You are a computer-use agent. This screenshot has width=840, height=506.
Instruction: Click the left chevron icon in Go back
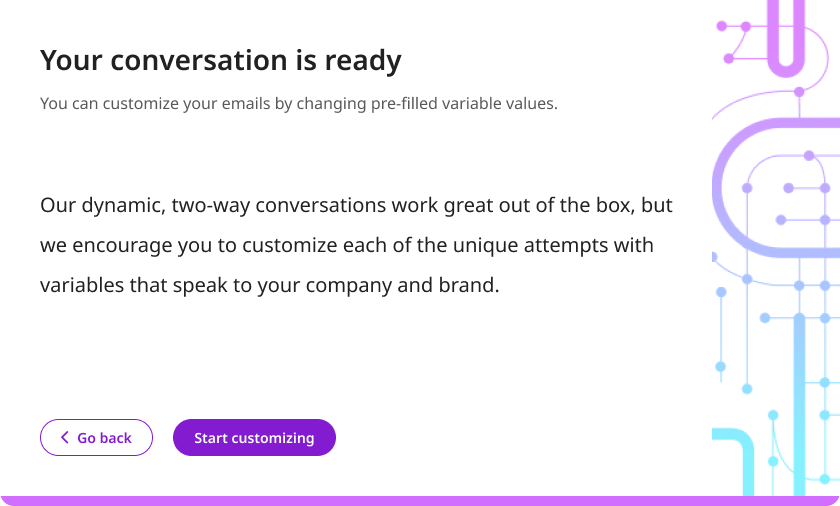point(65,437)
